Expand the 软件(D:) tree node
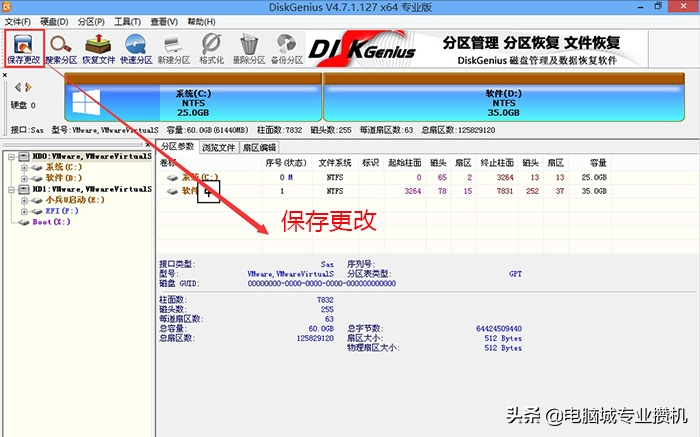Image resolution: width=700 pixels, height=437 pixels. point(25,179)
